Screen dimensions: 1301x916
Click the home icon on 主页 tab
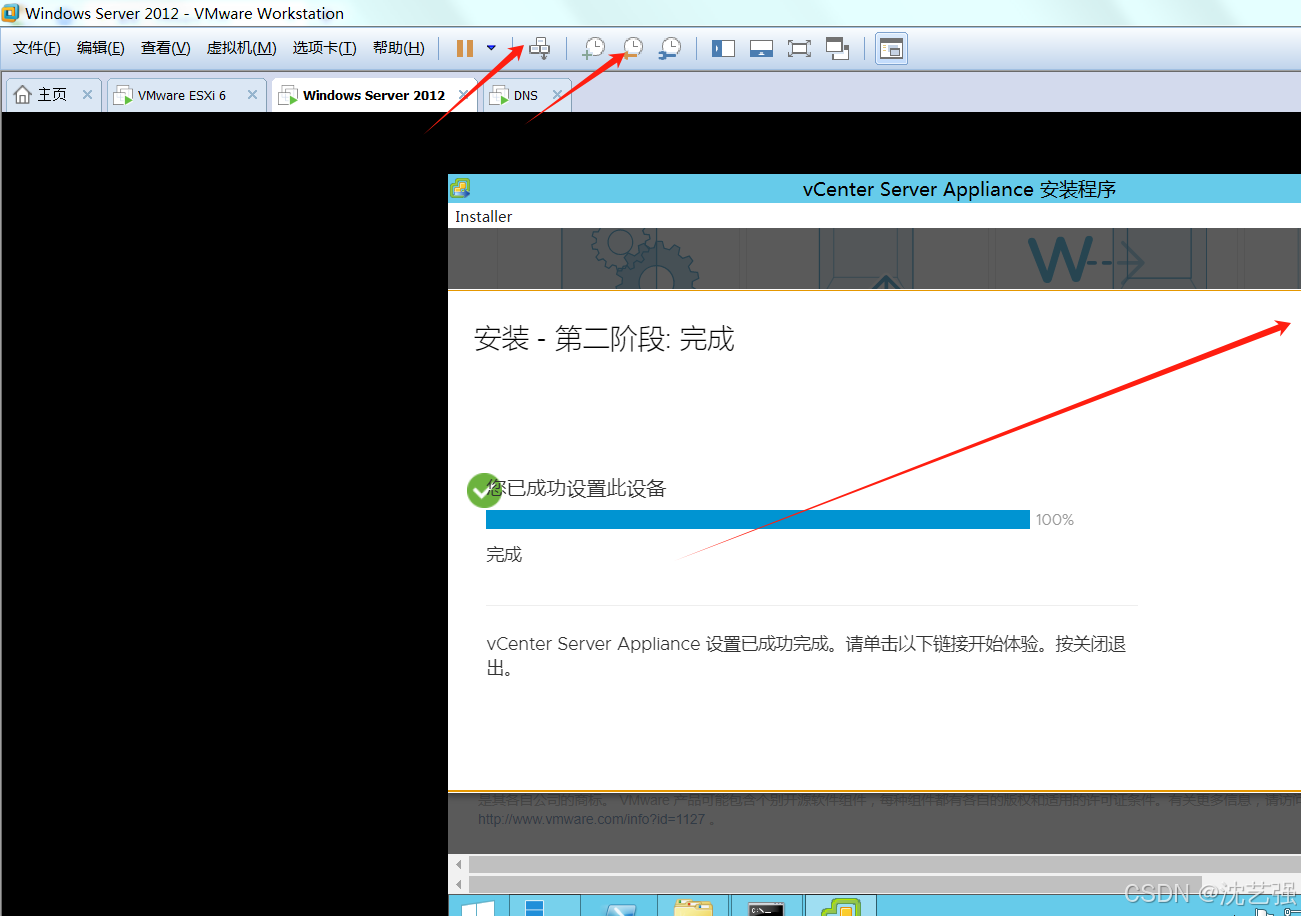(23, 95)
